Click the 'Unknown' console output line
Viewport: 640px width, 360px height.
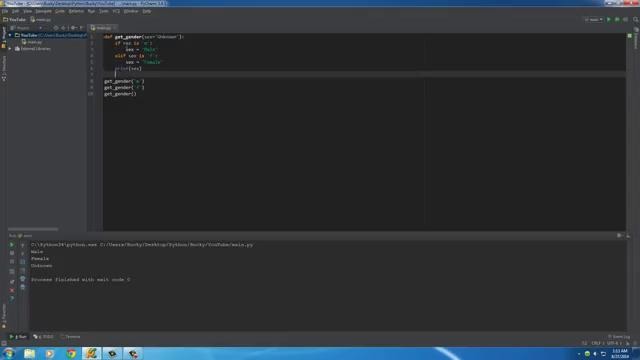coord(42,266)
